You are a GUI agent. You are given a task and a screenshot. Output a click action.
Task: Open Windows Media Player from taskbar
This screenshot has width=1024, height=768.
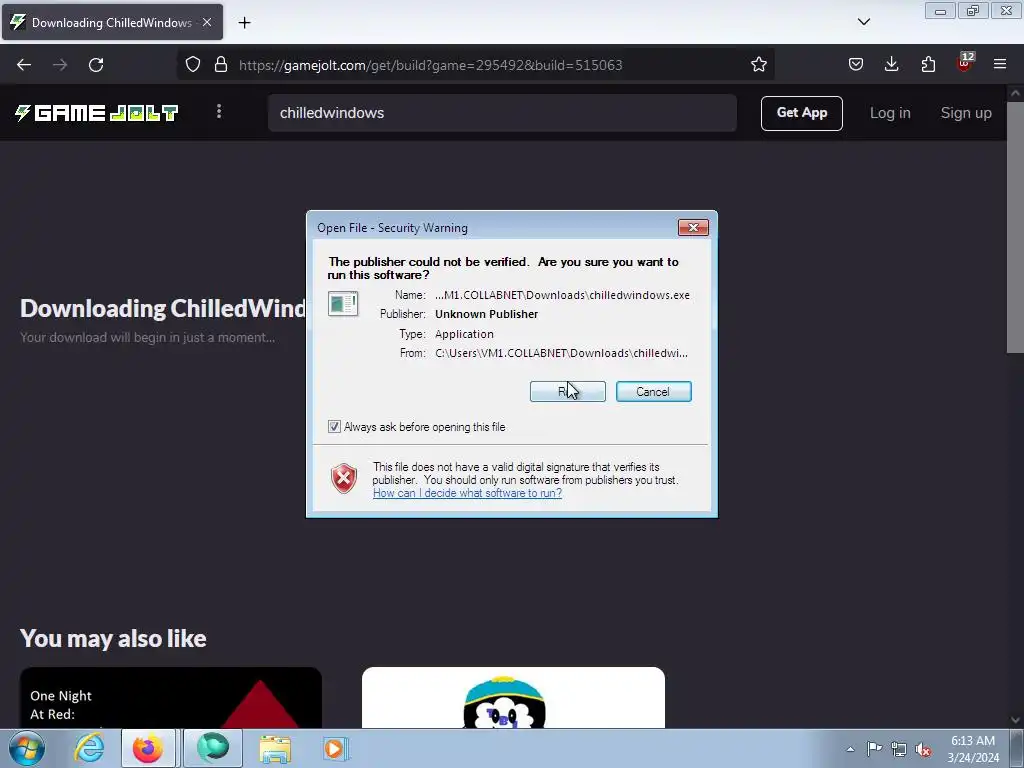335,749
